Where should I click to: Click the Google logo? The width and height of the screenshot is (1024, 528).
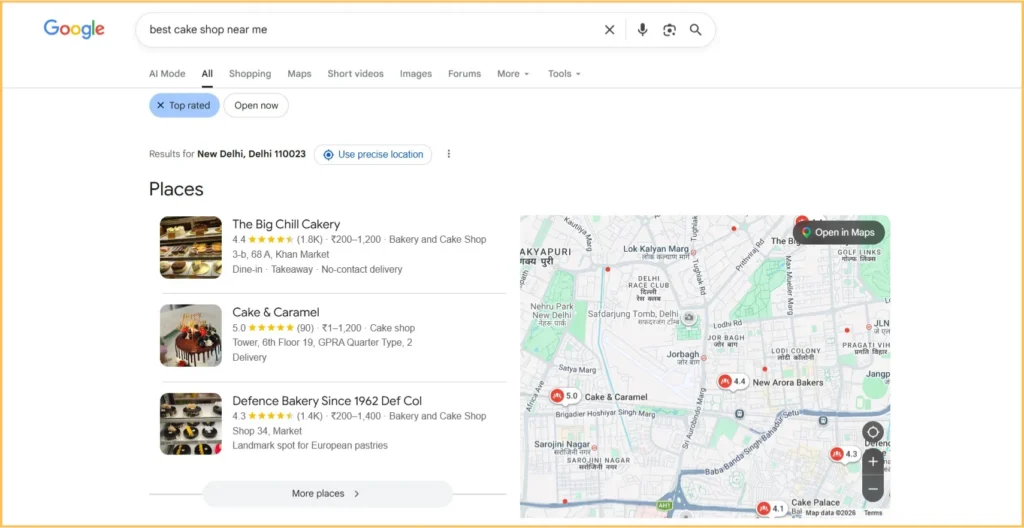[74, 29]
